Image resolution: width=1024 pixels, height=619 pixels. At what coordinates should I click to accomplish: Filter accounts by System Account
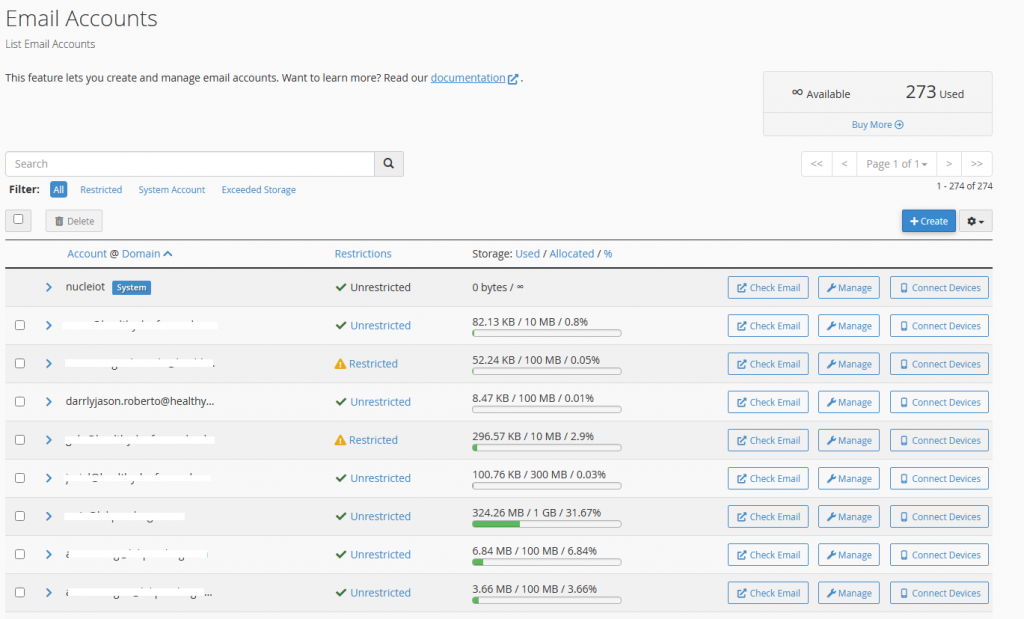point(171,190)
